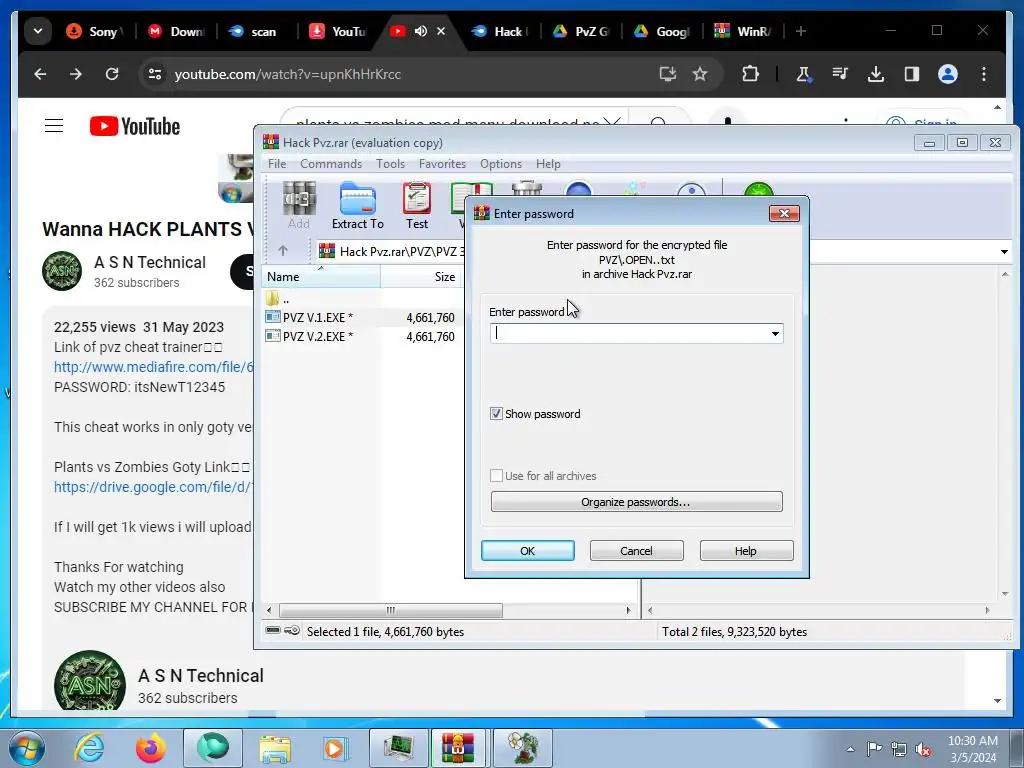The image size is (1024, 768).
Task: Open Chrome profile avatar
Action: [948, 74]
